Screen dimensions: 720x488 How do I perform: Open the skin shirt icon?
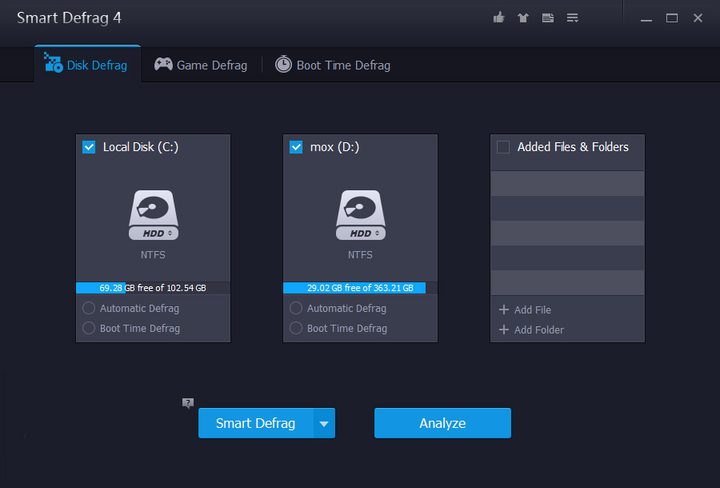[523, 18]
